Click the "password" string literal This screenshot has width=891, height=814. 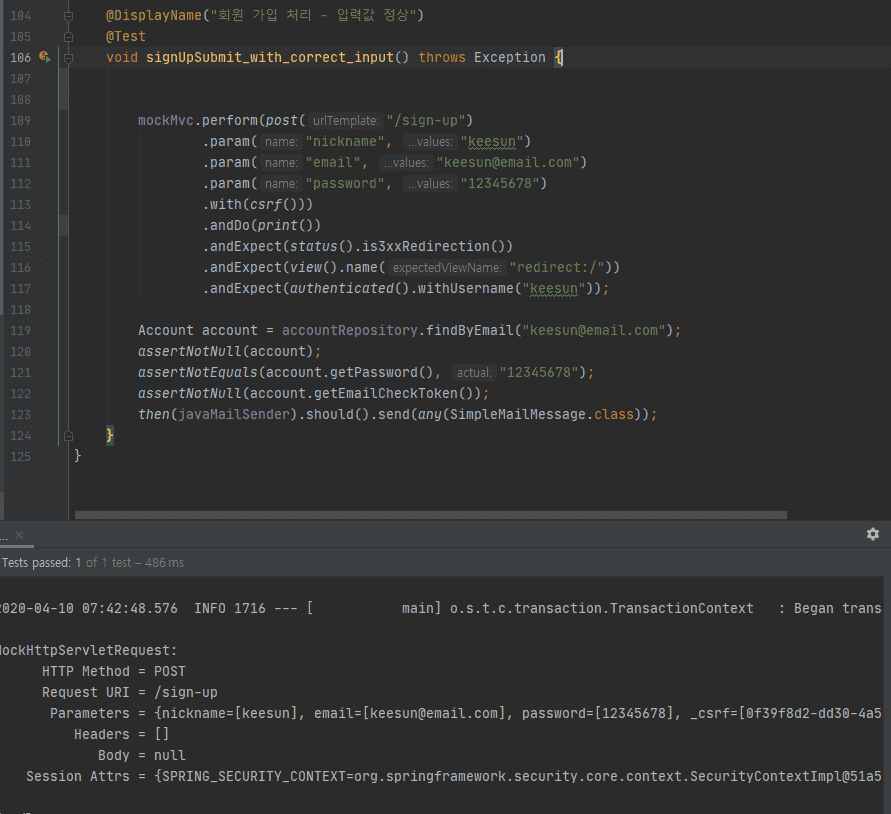pos(345,184)
